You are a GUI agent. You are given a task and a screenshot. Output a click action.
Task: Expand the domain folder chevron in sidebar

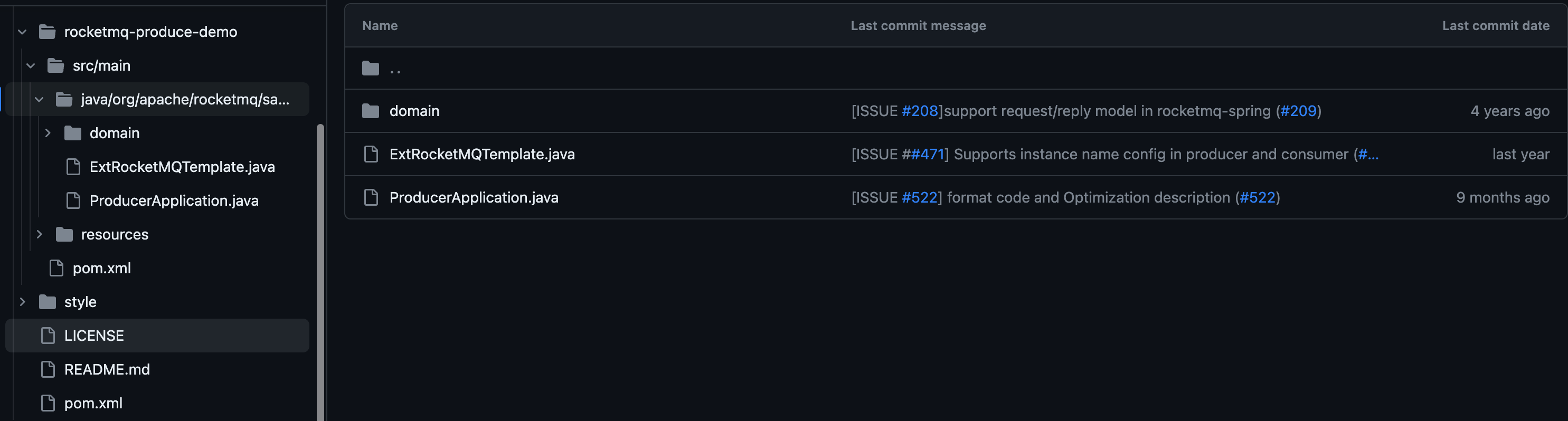(x=48, y=133)
